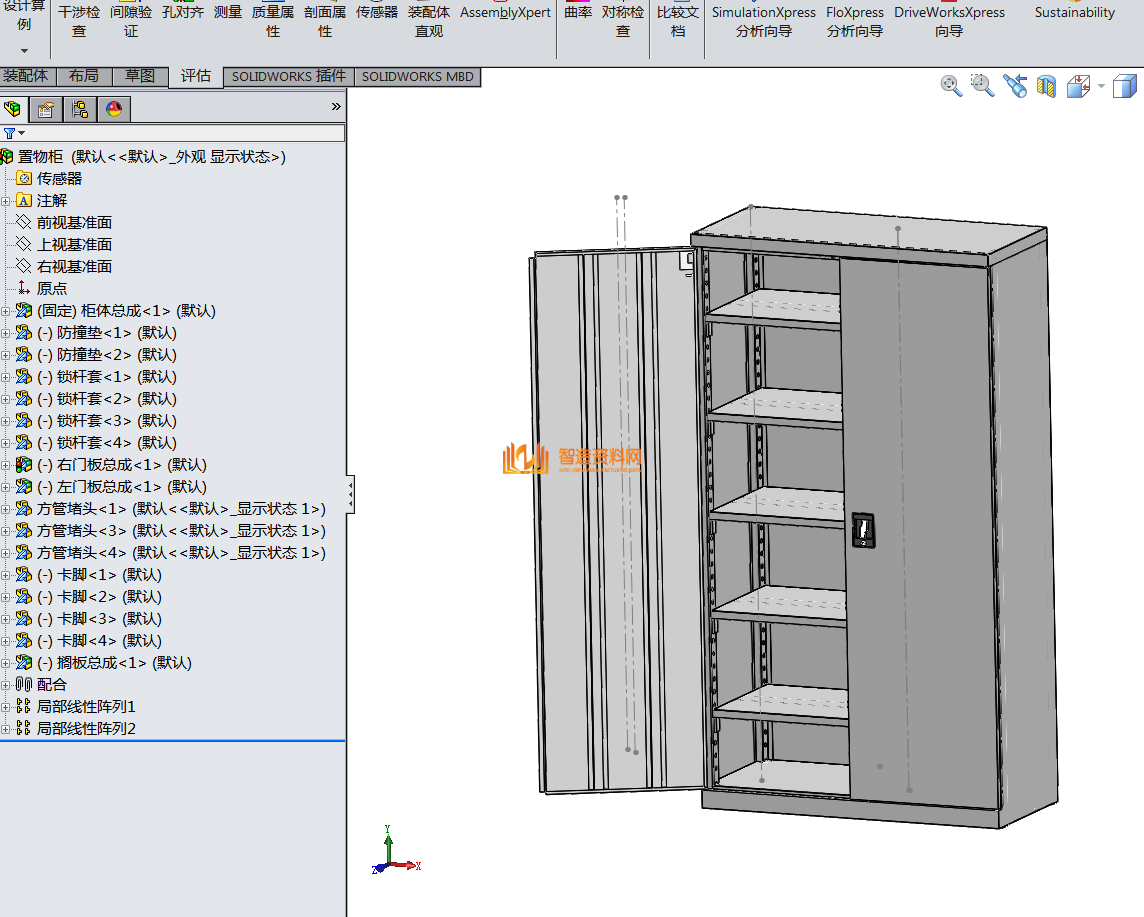Open the View Orientation dropdown arrow

pos(1101,87)
